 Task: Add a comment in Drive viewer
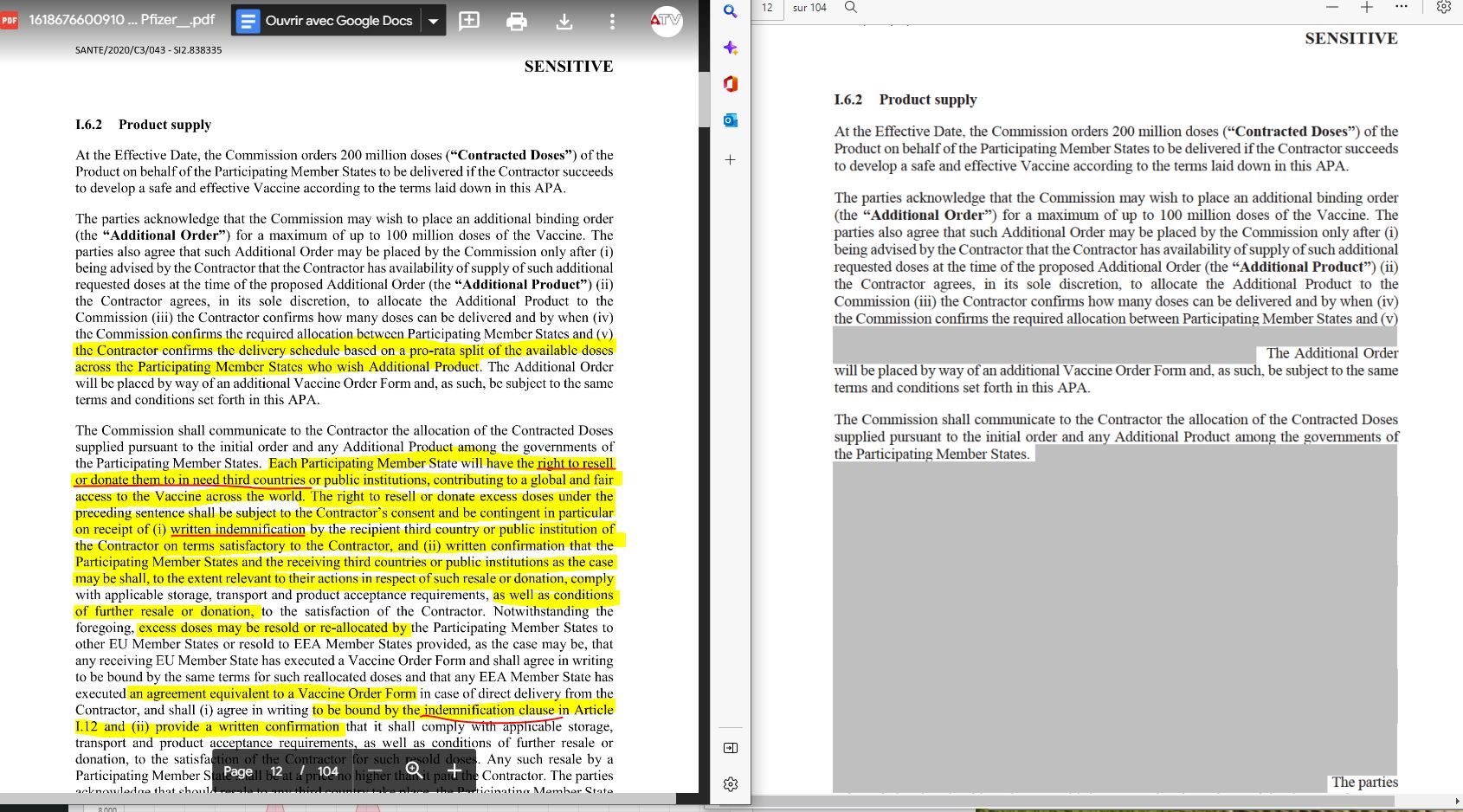[469, 21]
